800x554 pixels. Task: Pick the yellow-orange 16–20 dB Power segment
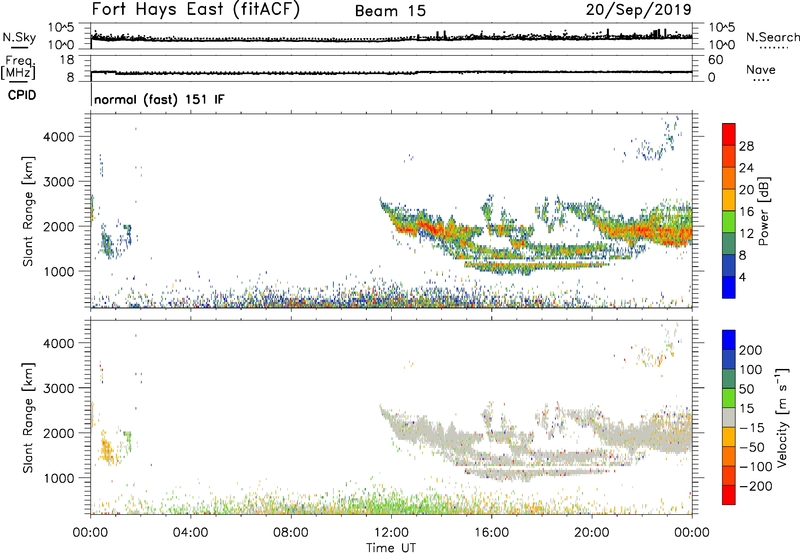(729, 200)
